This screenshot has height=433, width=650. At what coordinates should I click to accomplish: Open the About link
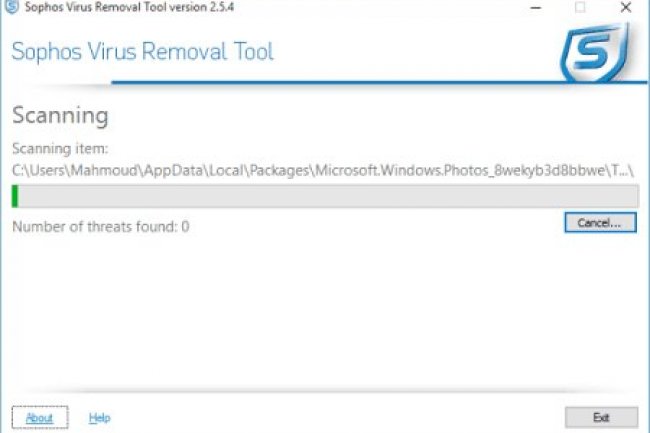(40, 418)
